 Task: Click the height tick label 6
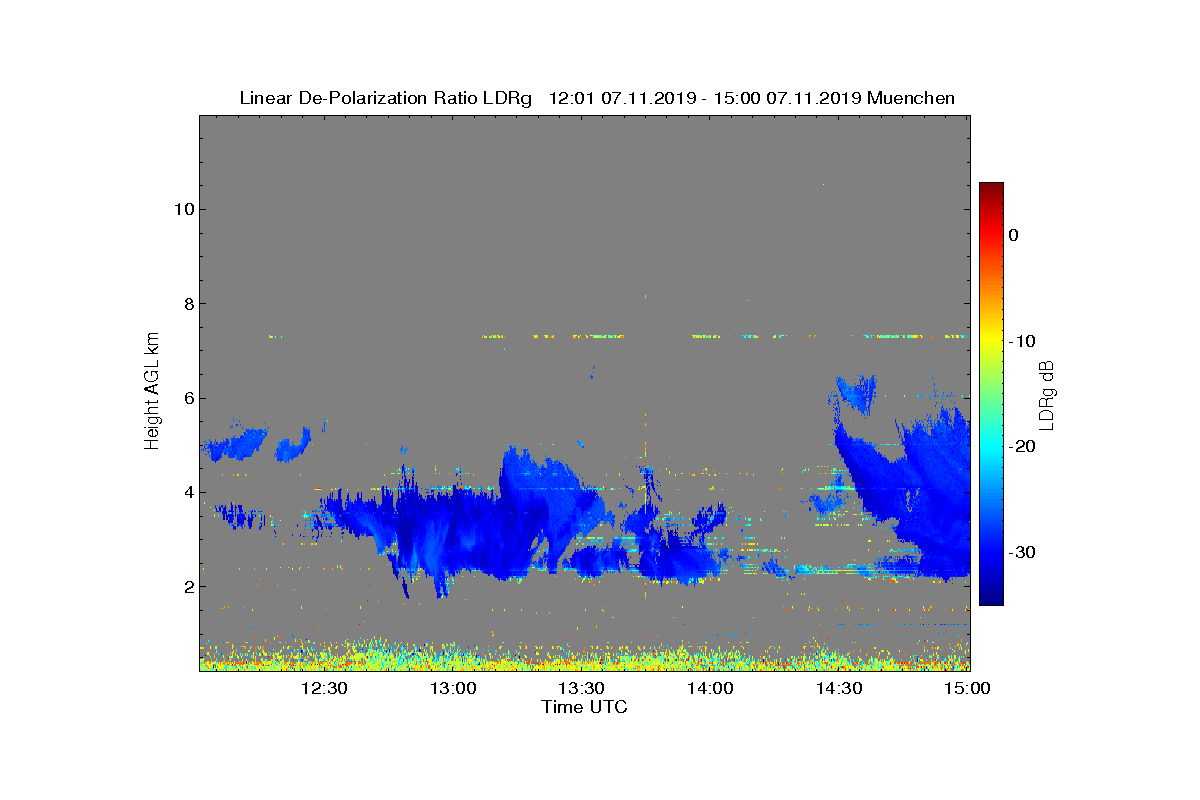[x=187, y=398]
